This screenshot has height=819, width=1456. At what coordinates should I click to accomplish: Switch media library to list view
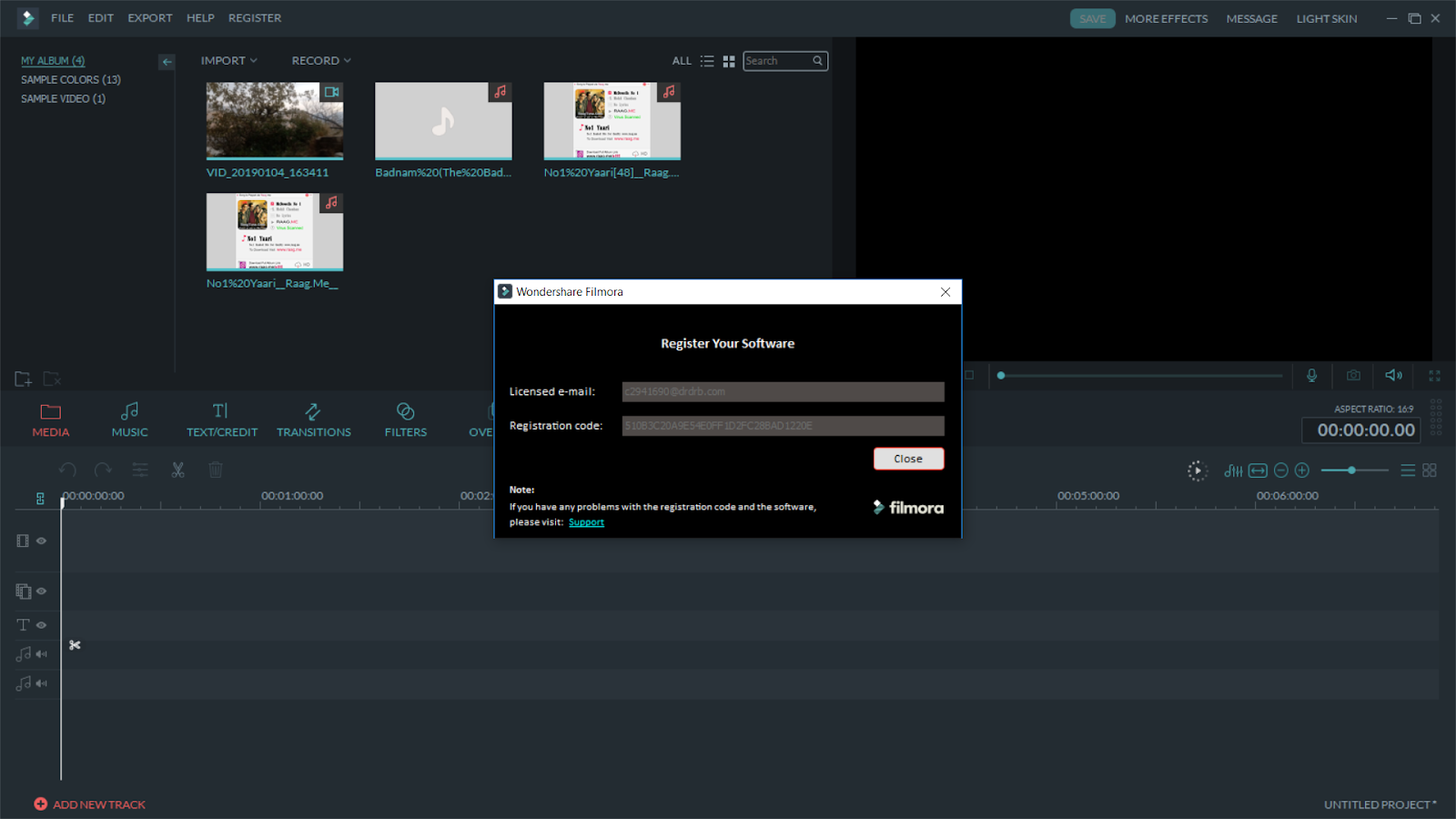click(x=707, y=61)
